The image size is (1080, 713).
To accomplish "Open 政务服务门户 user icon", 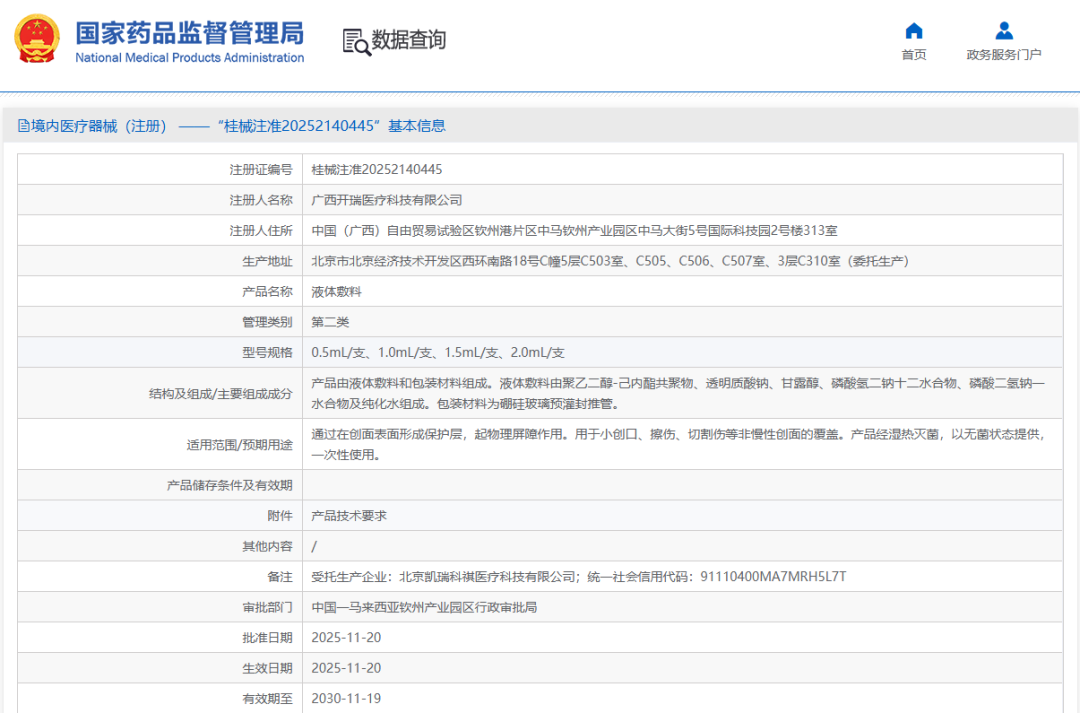I will coord(1004,31).
